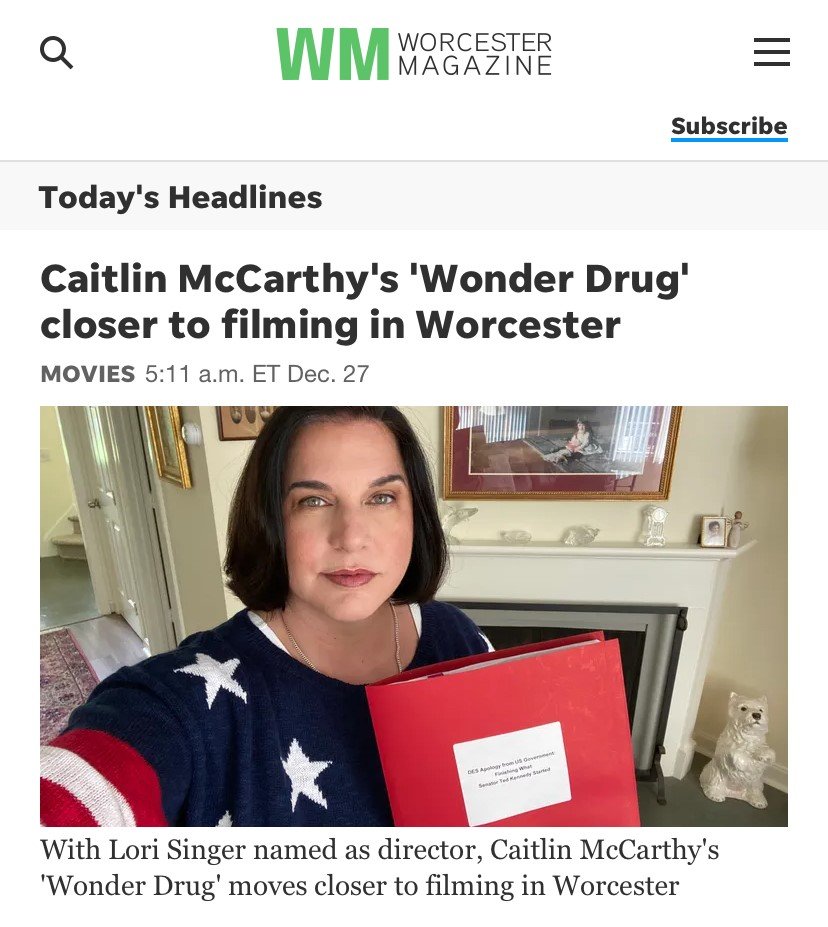The width and height of the screenshot is (828, 927).
Task: Open the search magnifier icon
Action: click(x=56, y=53)
